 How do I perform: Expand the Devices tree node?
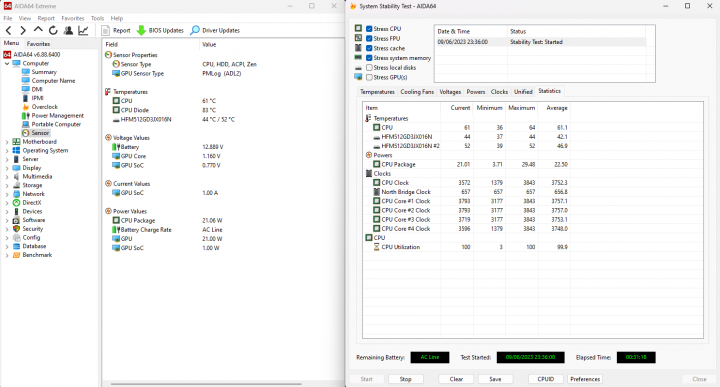(7, 212)
